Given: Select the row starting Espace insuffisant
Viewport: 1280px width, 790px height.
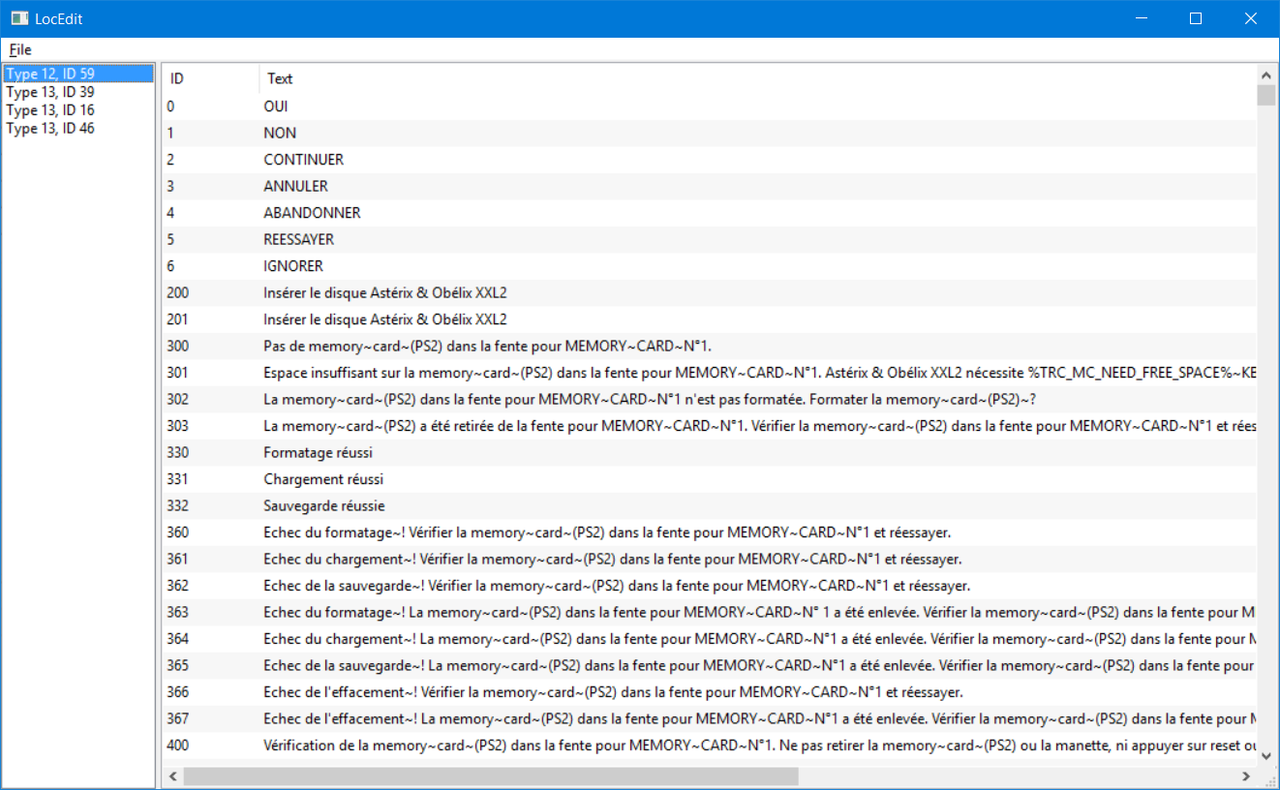Looking at the screenshot, I should tap(709, 373).
